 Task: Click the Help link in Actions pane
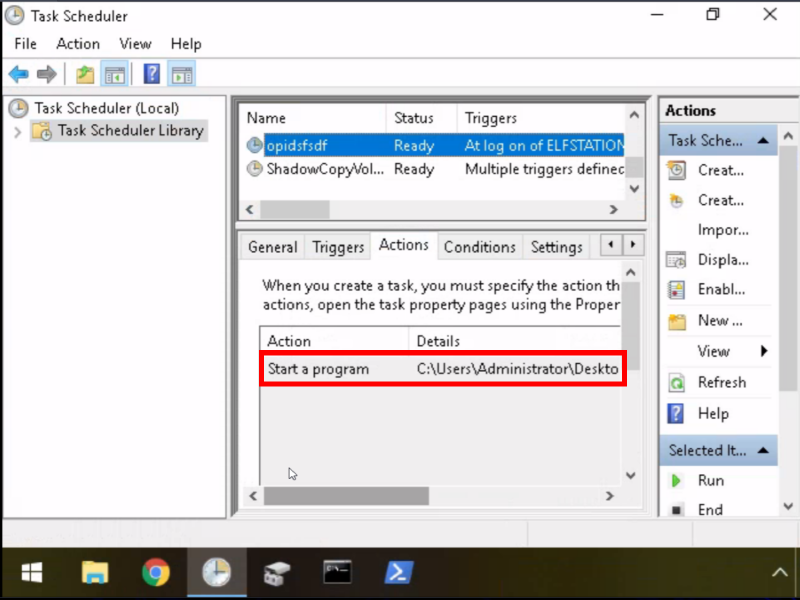tap(712, 413)
